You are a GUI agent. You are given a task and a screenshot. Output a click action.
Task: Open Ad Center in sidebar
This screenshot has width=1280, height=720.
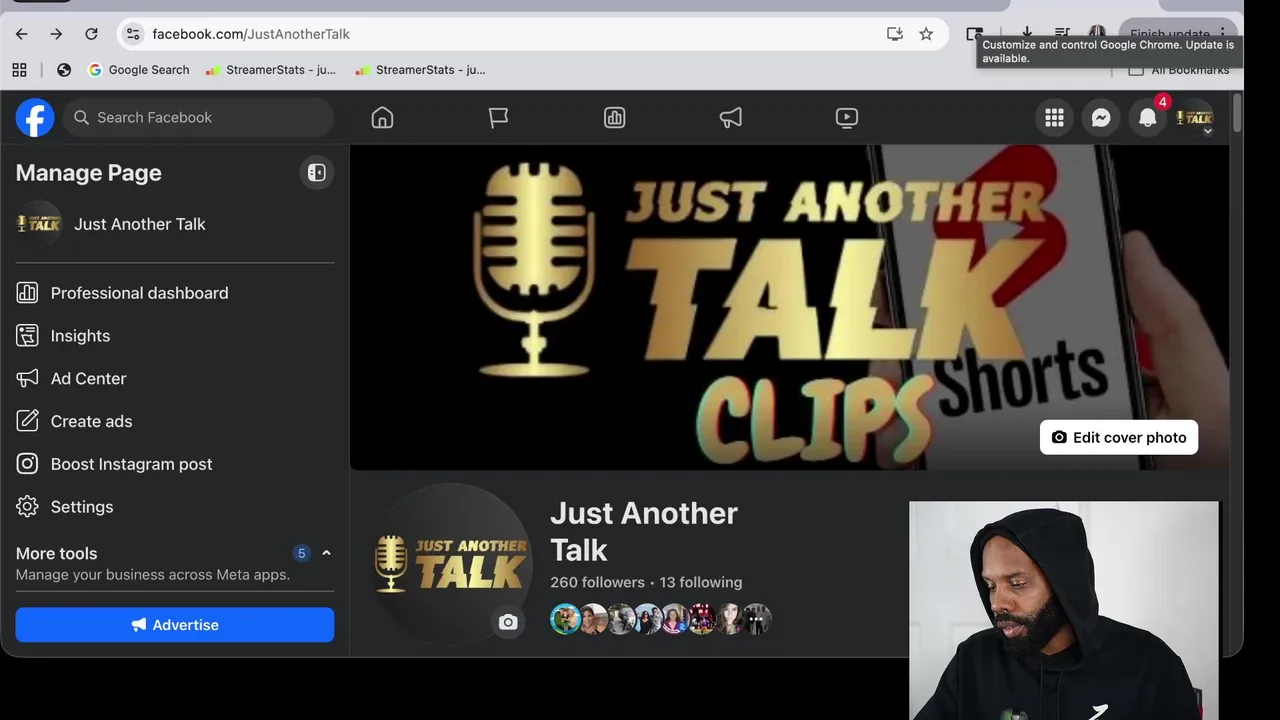[x=175, y=379]
